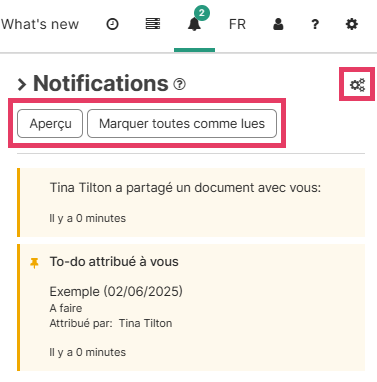
Task: Open the stacked list icon in top bar
Action: click(153, 24)
